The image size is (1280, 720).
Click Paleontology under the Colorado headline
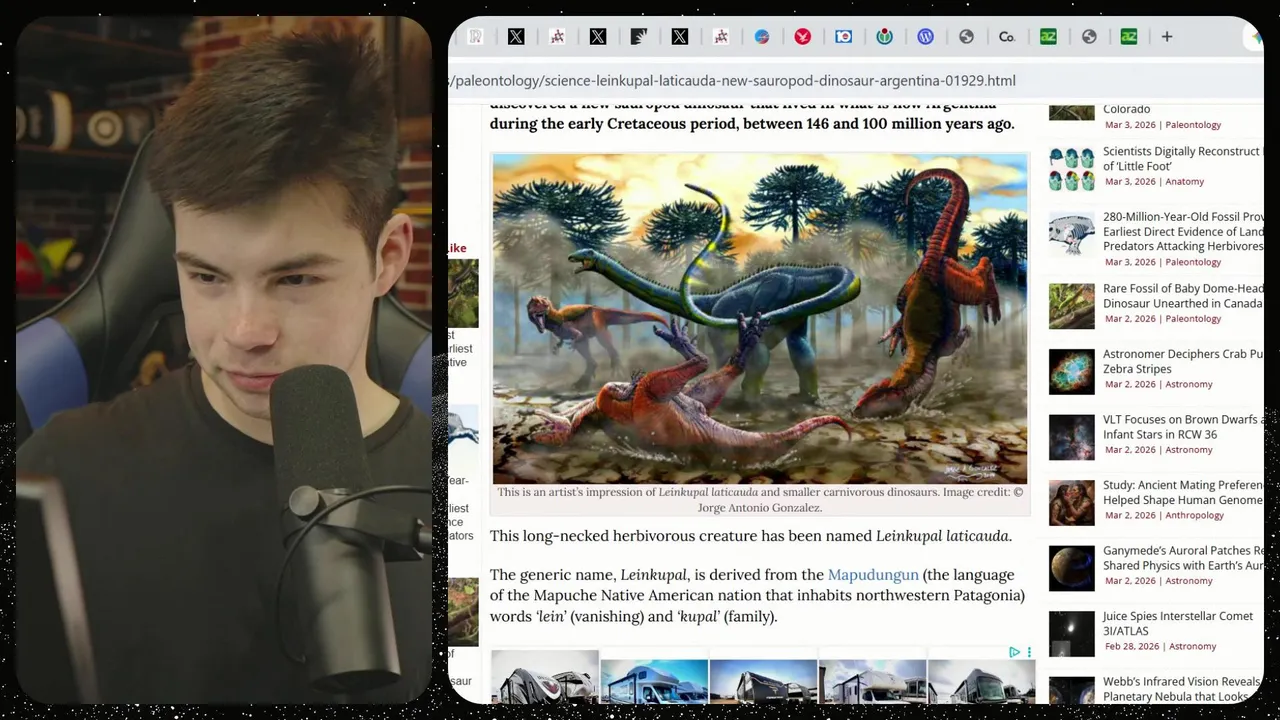point(1193,125)
